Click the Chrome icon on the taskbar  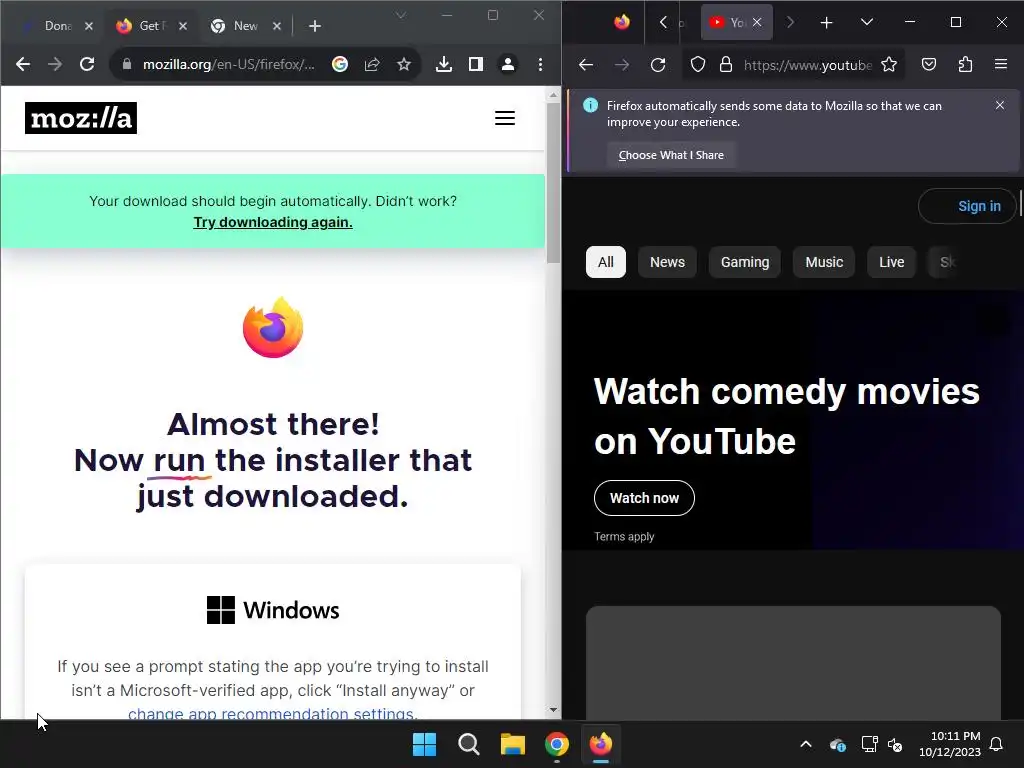click(557, 744)
